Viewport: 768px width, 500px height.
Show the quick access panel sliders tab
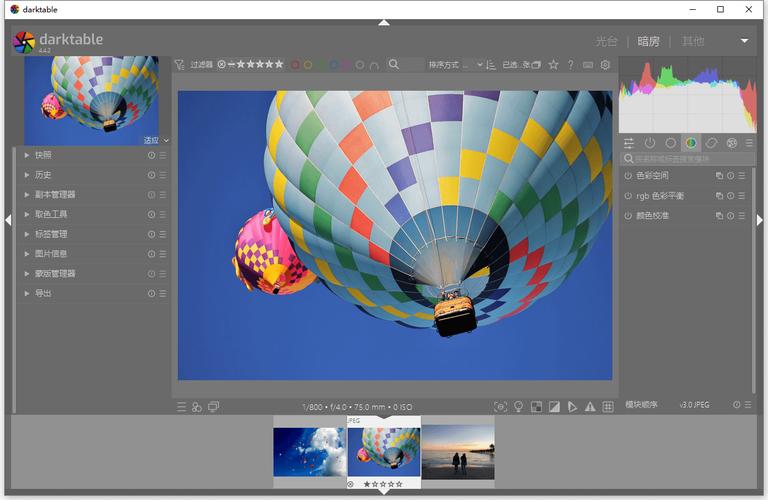[629, 143]
